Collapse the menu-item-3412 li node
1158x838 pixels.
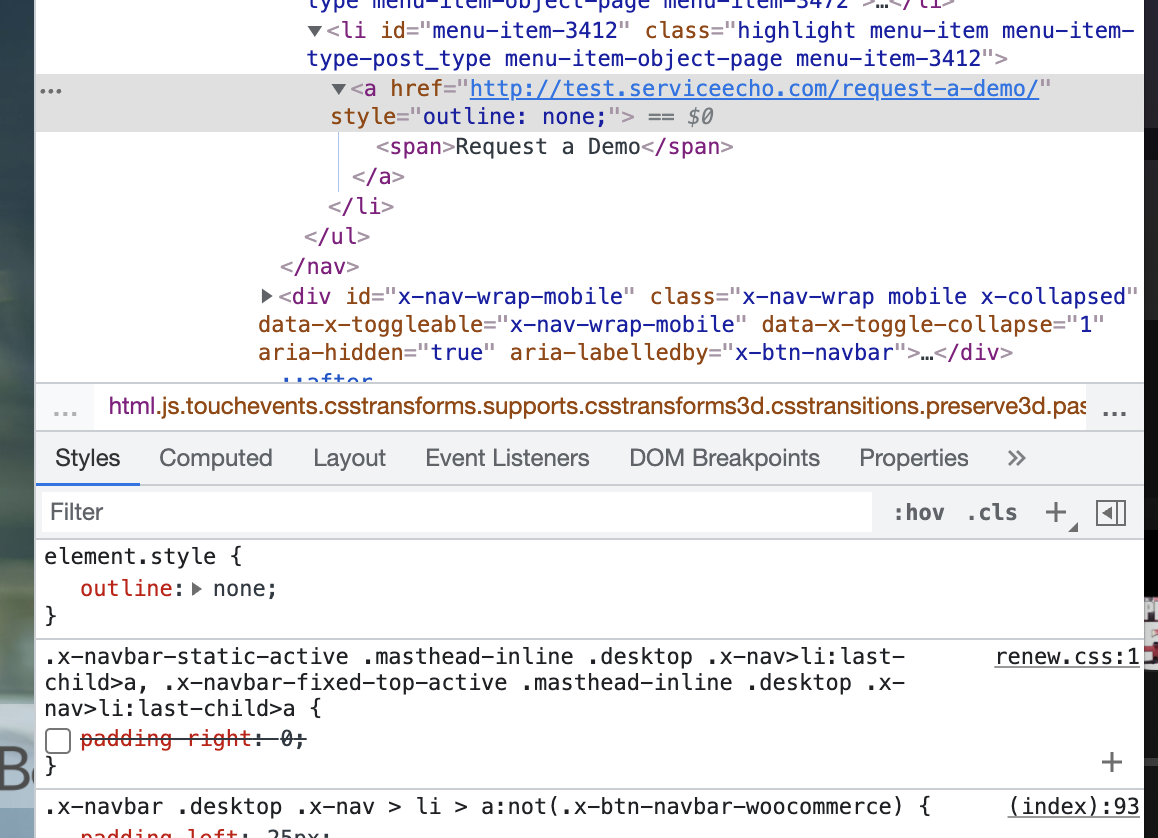(x=315, y=31)
